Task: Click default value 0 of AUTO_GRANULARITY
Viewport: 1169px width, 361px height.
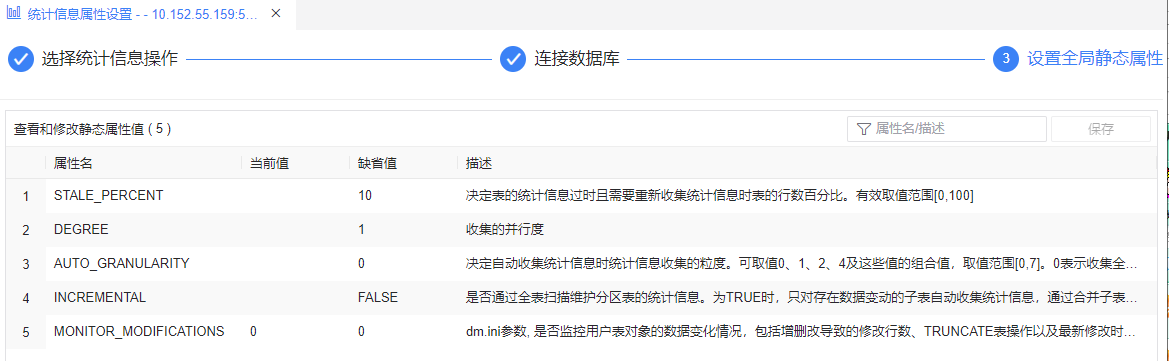Action: click(362, 263)
